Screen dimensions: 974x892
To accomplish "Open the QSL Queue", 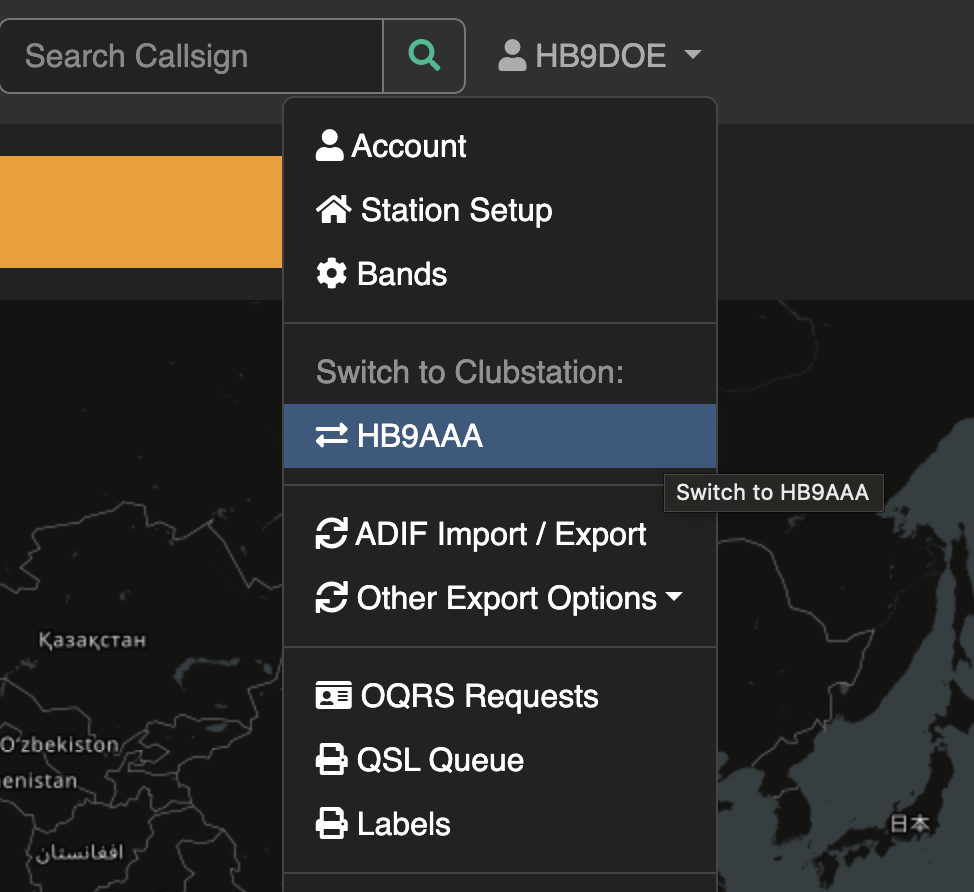I will tap(500, 760).
